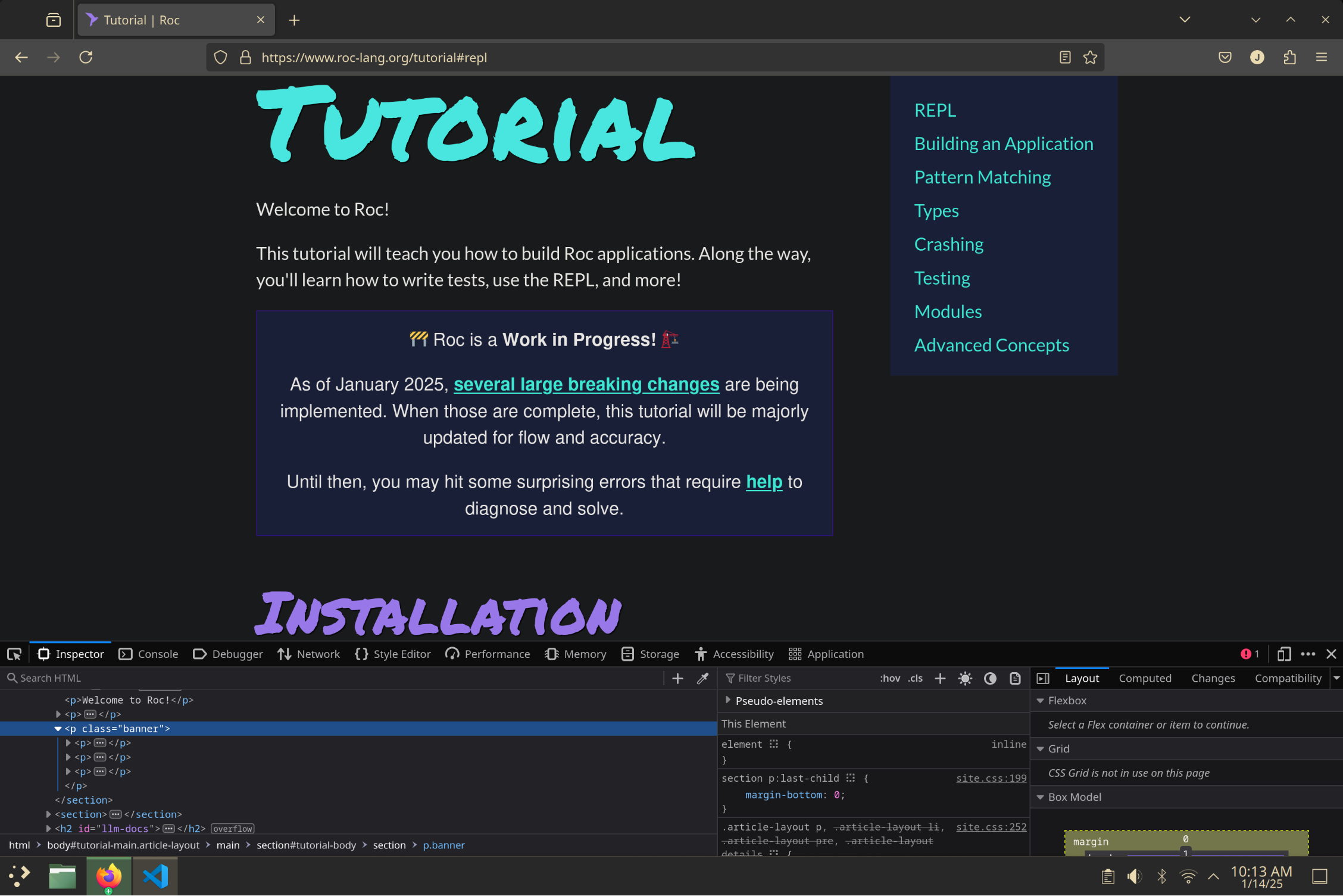The image size is (1343, 896).
Task: Collapse the Grid section
Action: [x=1040, y=750]
